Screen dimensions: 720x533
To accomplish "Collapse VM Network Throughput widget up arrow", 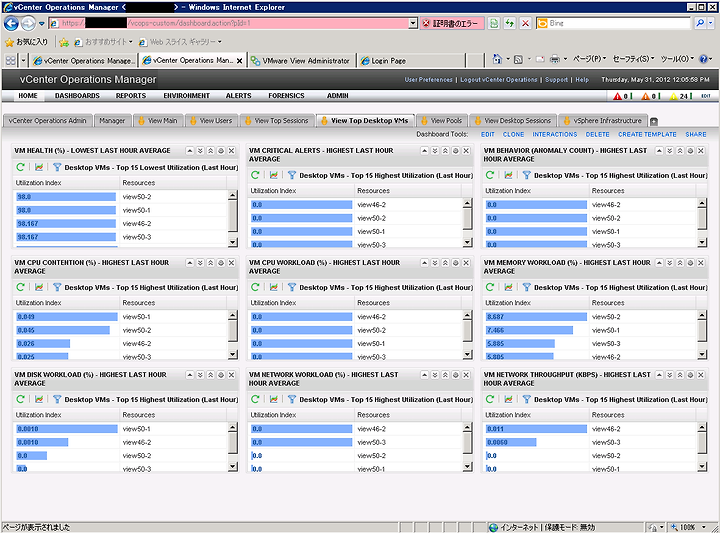I will pos(659,375).
